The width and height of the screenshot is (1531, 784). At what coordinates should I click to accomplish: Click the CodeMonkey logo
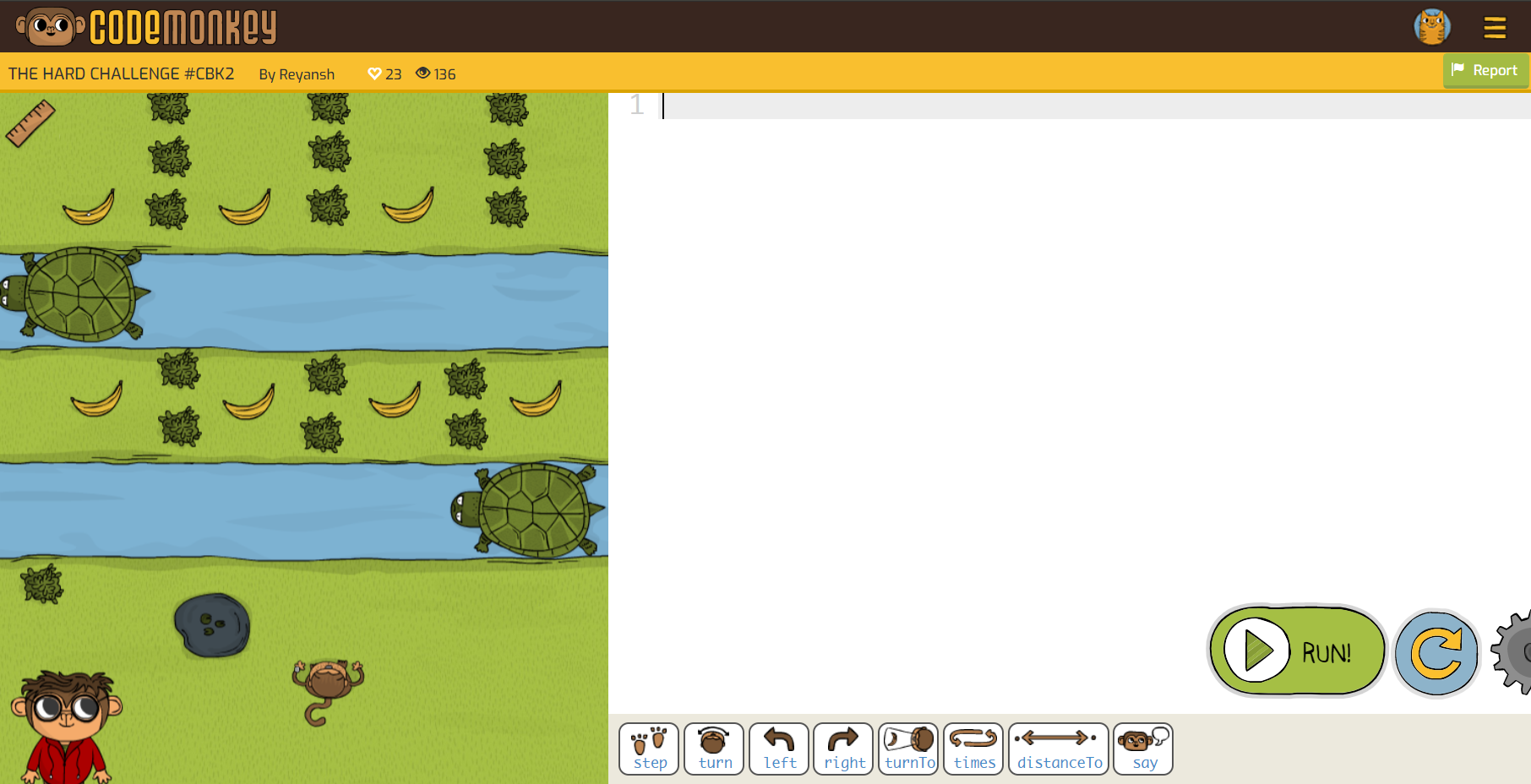tap(146, 26)
